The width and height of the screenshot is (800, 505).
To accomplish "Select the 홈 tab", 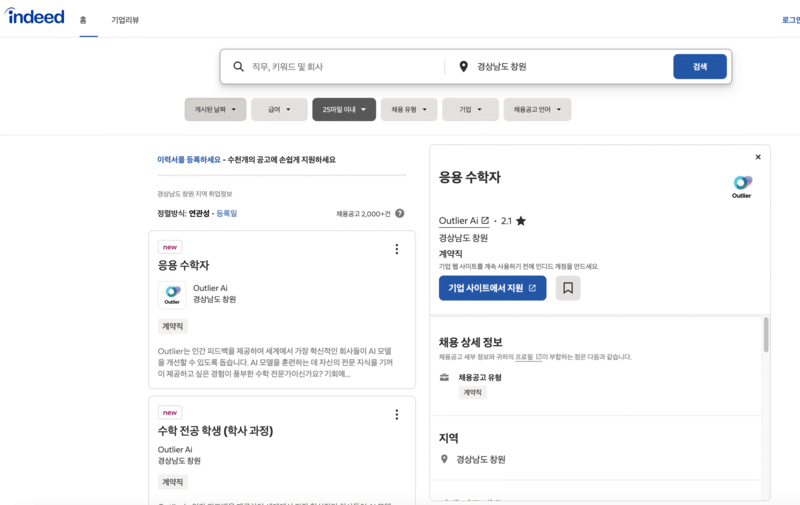I will click(x=83, y=20).
